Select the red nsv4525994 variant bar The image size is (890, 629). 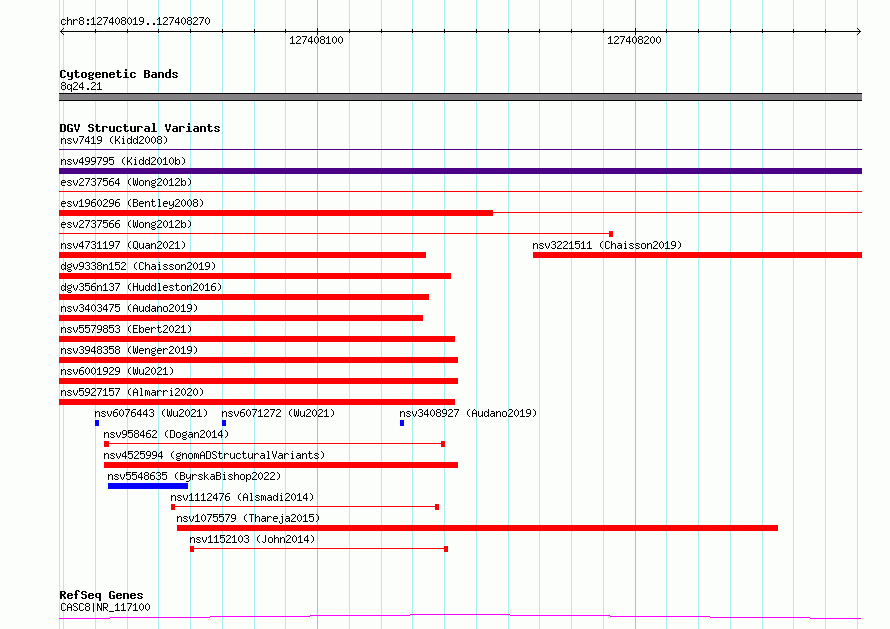281,465
